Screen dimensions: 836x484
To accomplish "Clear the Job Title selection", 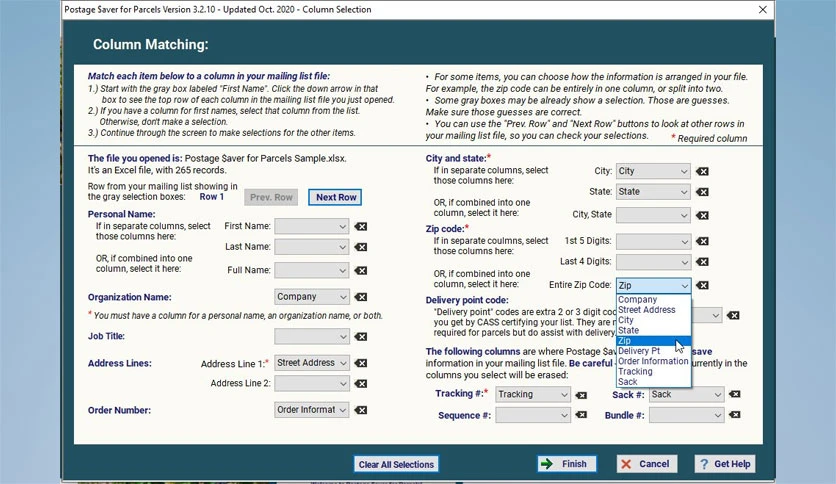I will pos(361,336).
